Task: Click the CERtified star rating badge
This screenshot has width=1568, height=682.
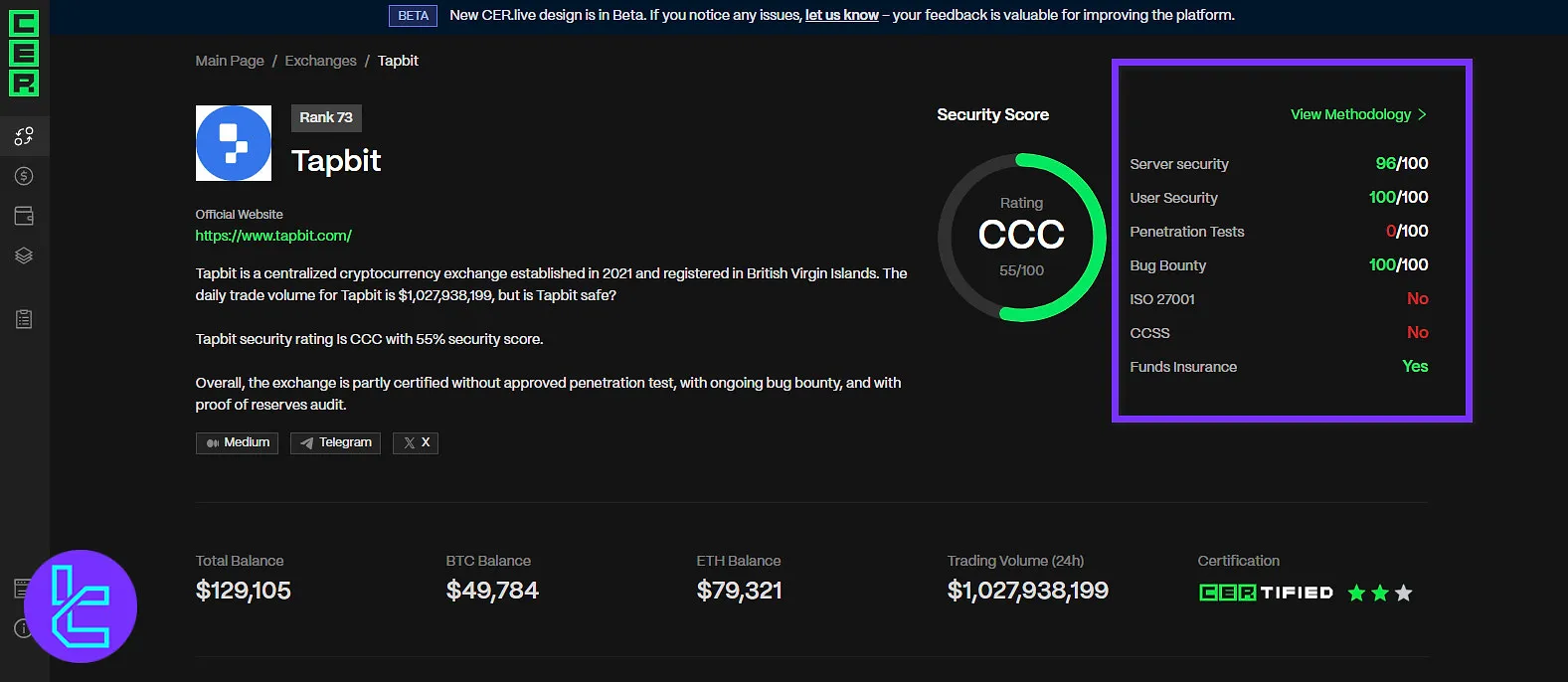Action: coord(1305,593)
